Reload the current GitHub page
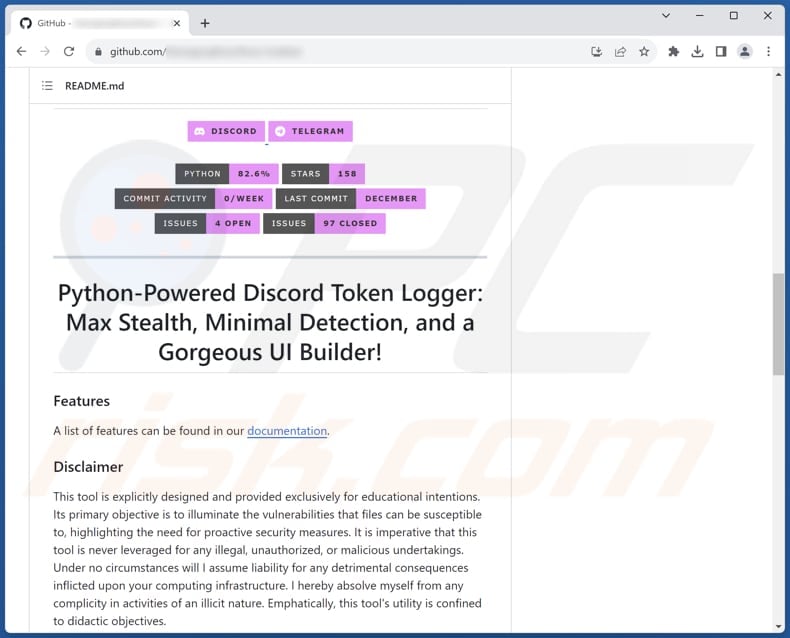The height and width of the screenshot is (638, 790). pos(69,51)
